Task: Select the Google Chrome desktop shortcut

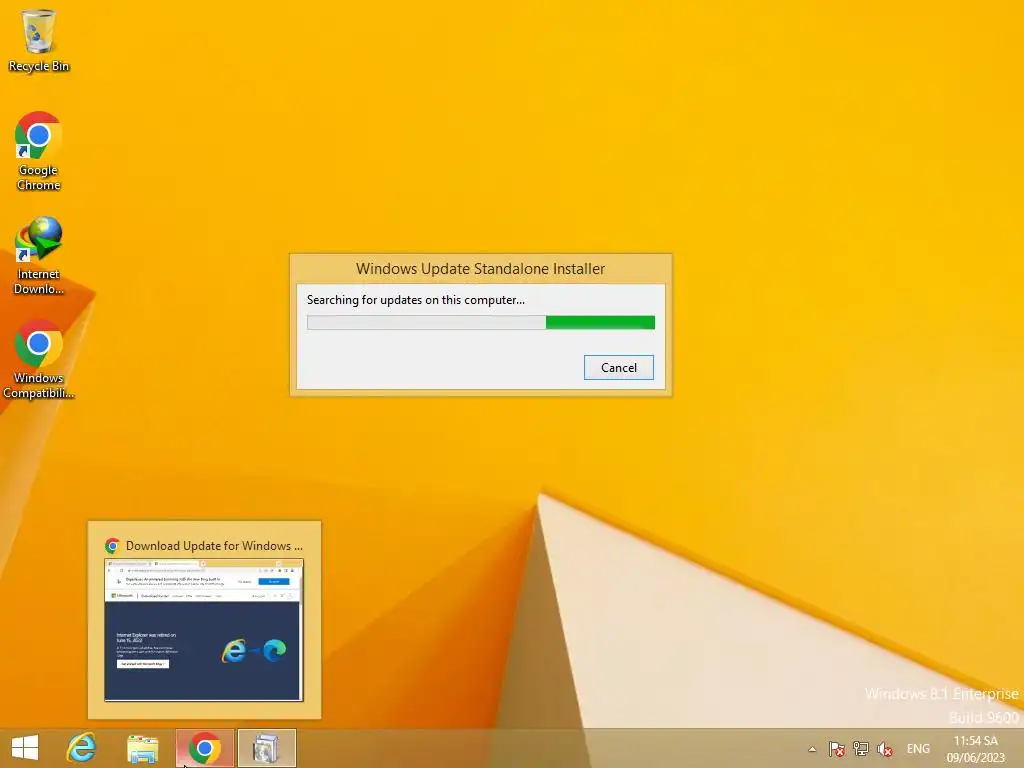Action: click(x=39, y=152)
